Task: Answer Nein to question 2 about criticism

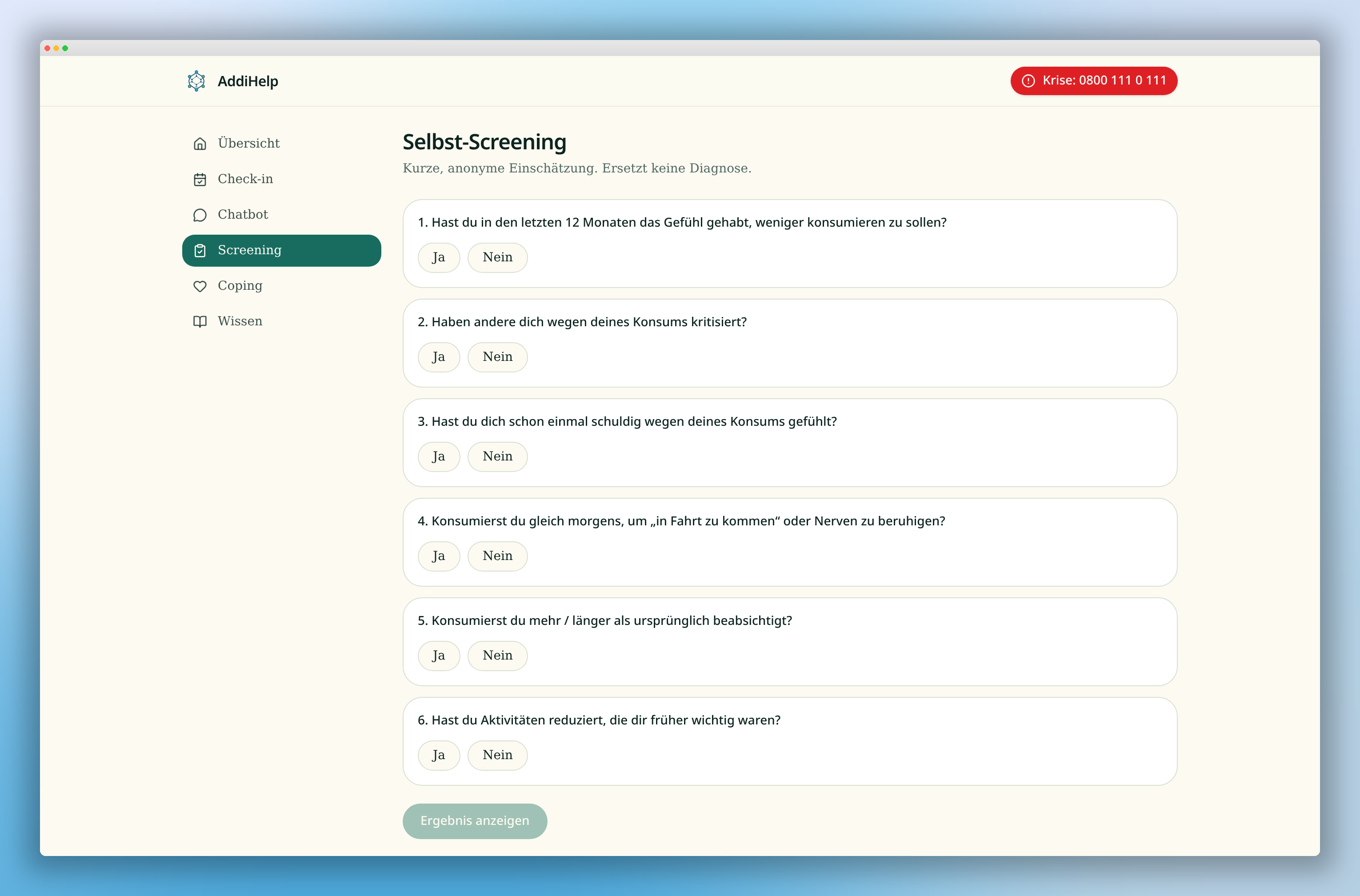Action: pyautogui.click(x=497, y=356)
